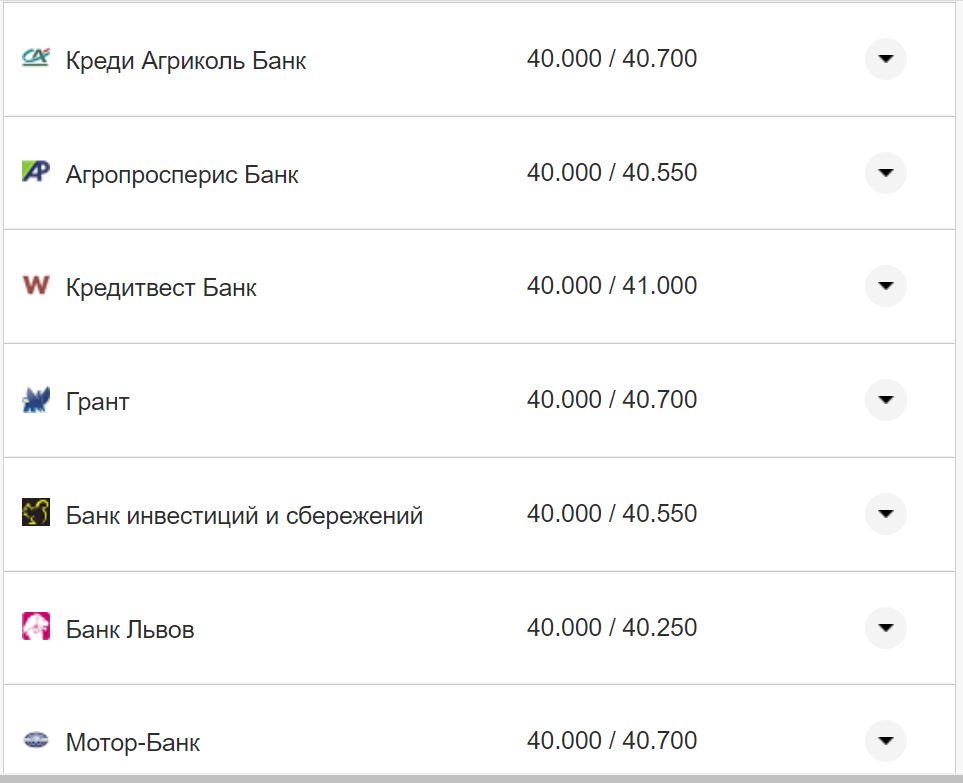
Task: Expand rate details for Грант
Action: [x=884, y=399]
